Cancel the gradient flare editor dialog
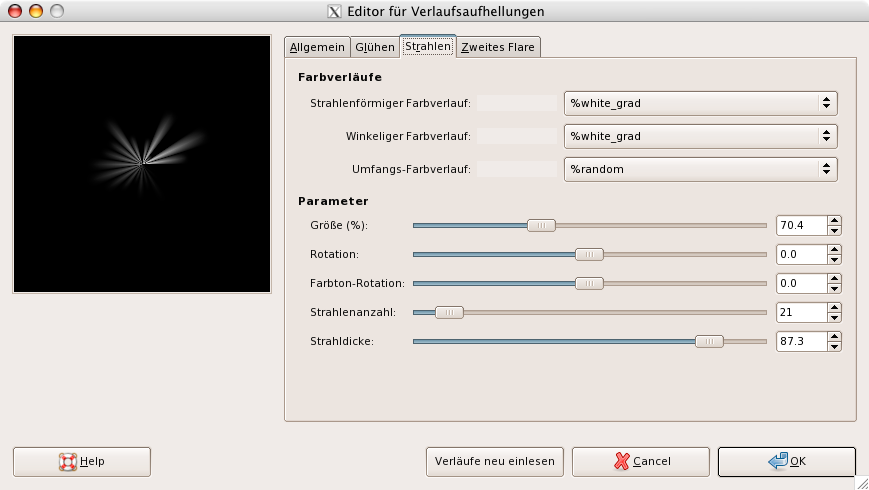 641,462
